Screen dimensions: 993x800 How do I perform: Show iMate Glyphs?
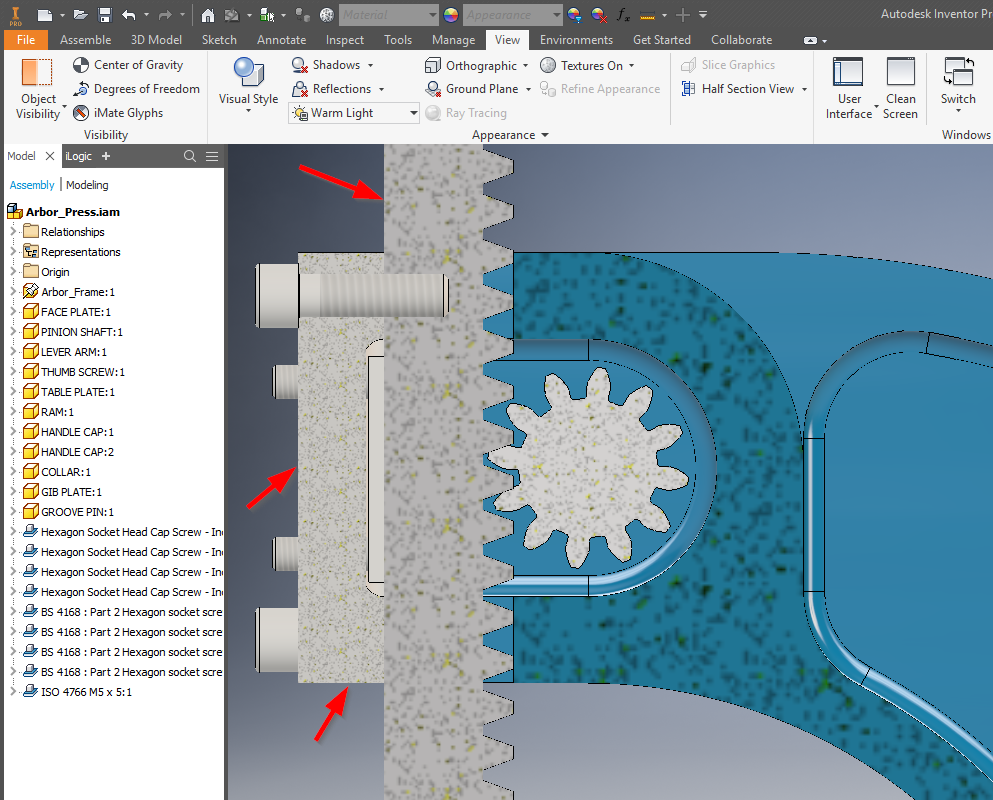pos(79,112)
